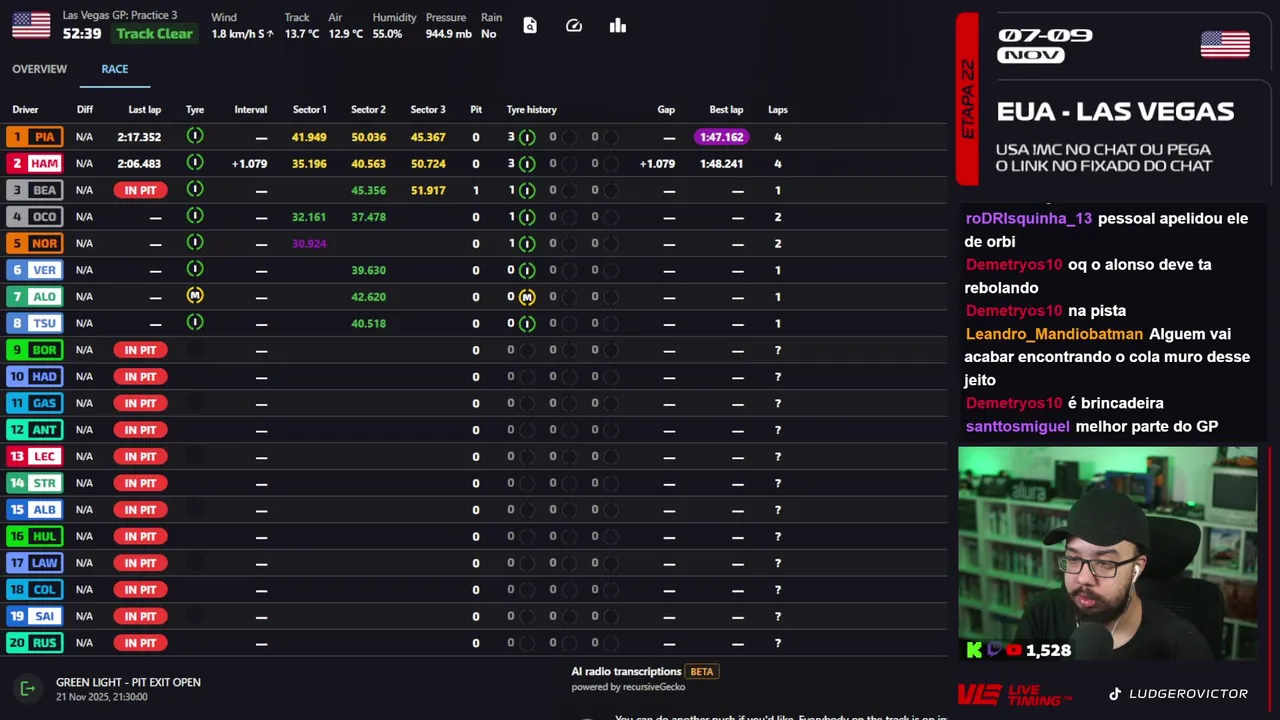Screen dimensions: 1280x720
Task: Click the GREEN LIGHT - PIT EXIT OPEN message
Action: point(128,682)
